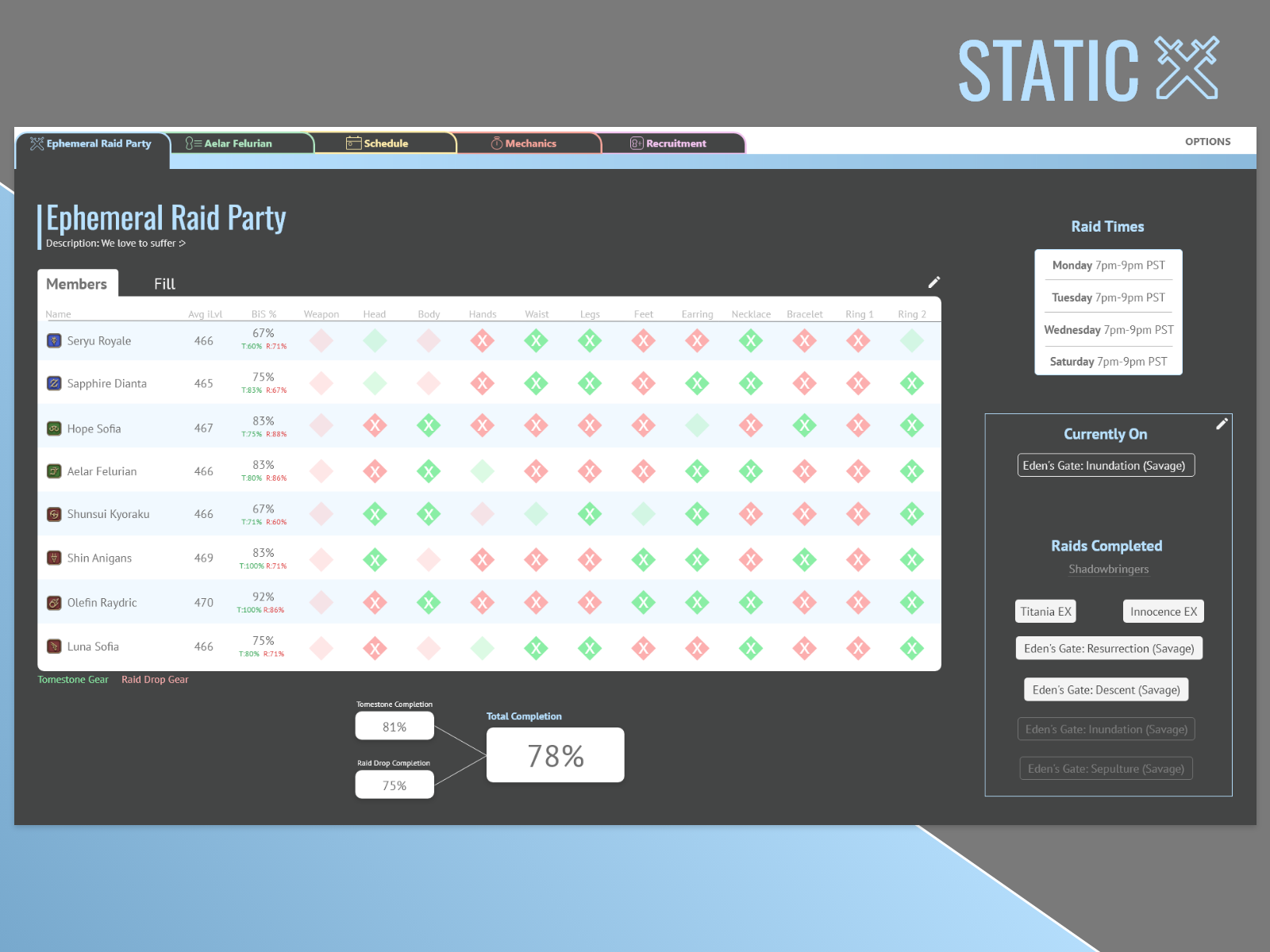Click the STATIC crossed swords logo

(x=1187, y=68)
